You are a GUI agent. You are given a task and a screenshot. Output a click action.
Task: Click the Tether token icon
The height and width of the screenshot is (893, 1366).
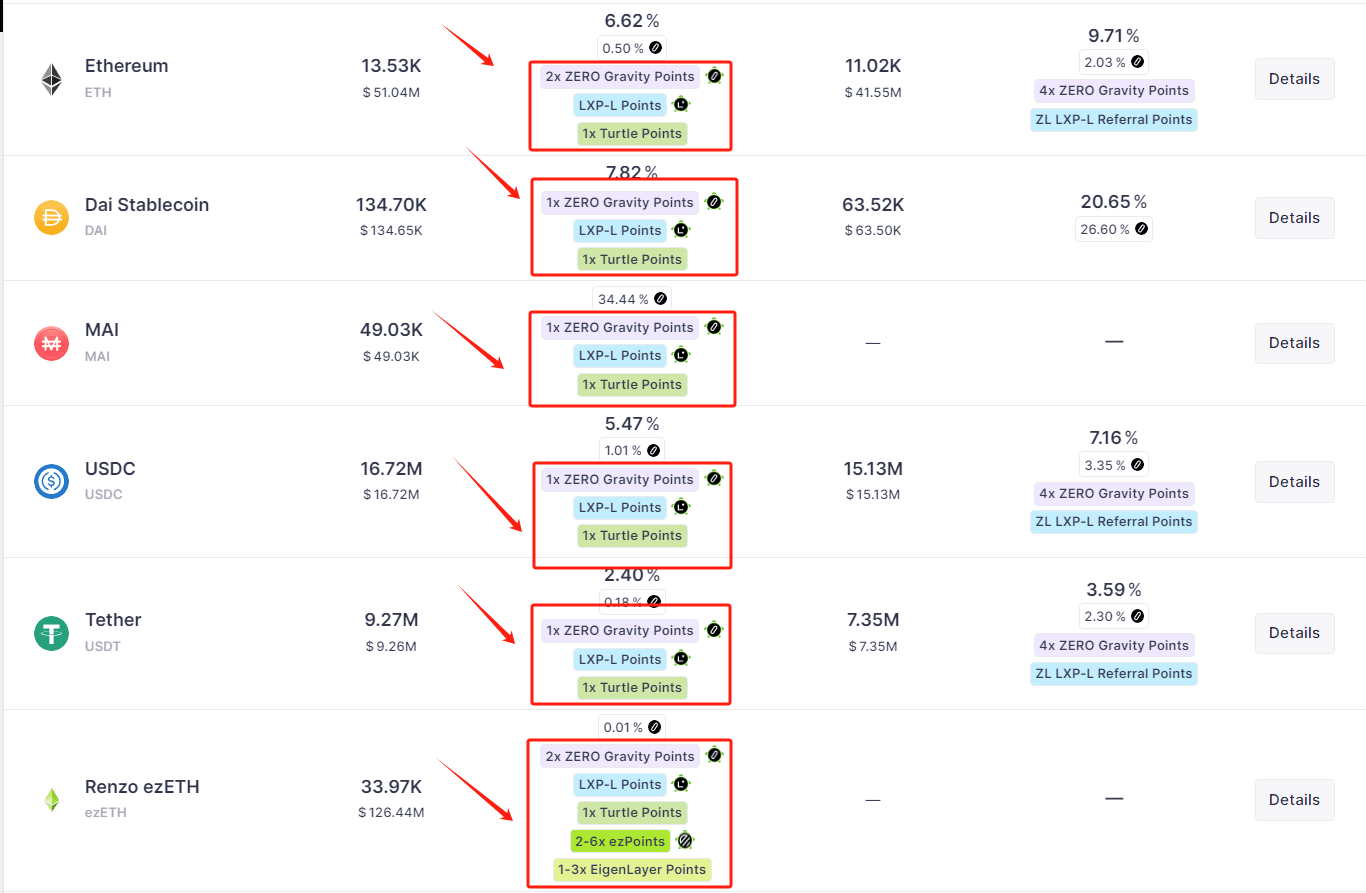coord(51,633)
